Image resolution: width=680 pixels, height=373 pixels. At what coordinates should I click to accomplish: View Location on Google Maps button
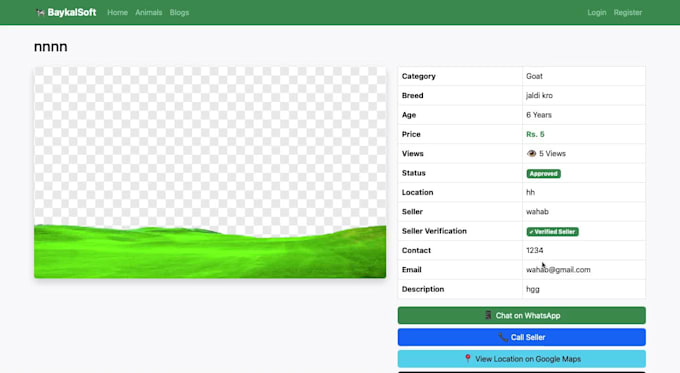(522, 359)
